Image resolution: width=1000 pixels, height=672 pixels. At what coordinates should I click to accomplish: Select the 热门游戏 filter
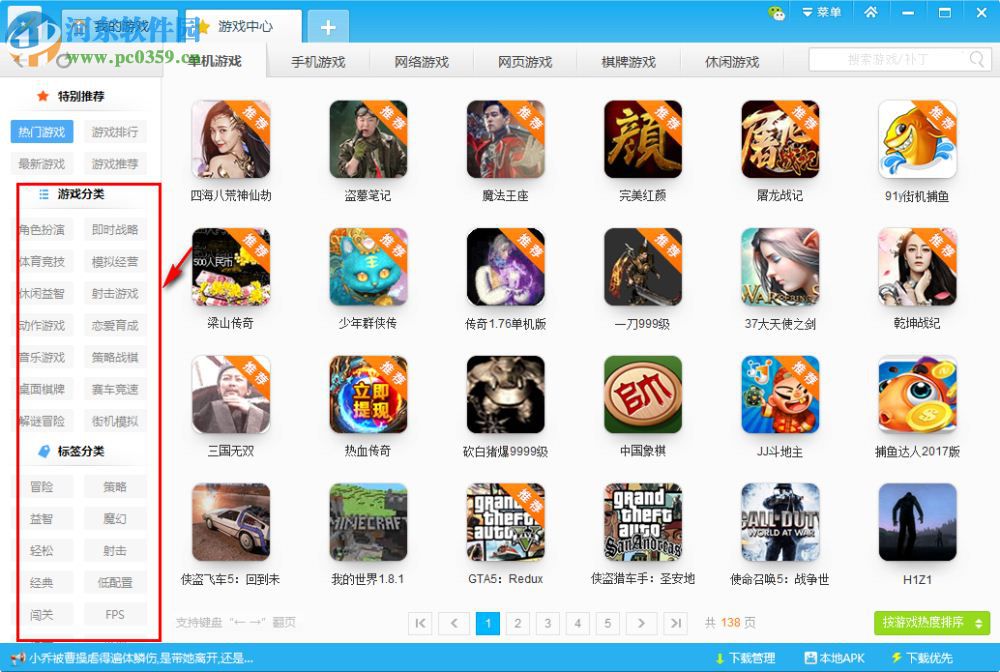pos(41,131)
